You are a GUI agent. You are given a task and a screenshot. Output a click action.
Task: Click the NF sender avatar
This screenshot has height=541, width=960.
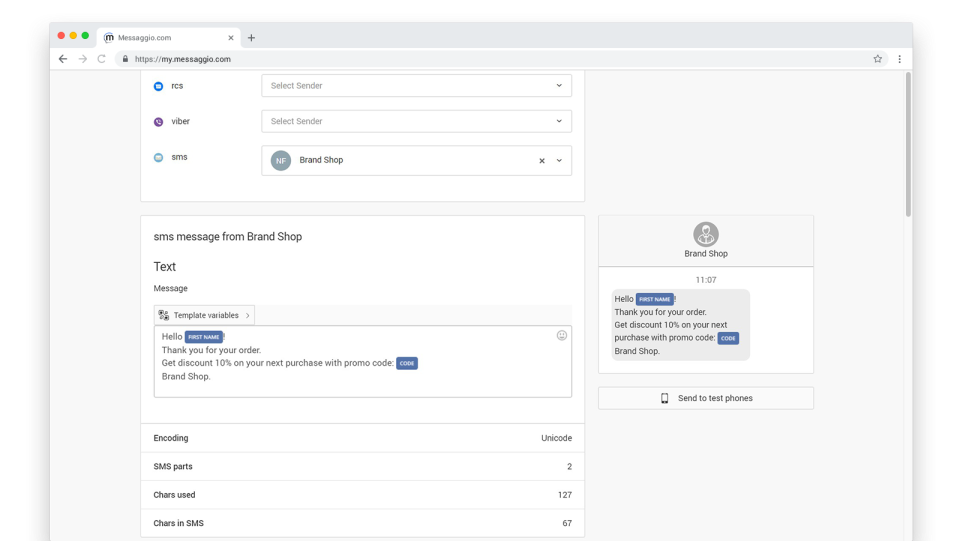[281, 160]
